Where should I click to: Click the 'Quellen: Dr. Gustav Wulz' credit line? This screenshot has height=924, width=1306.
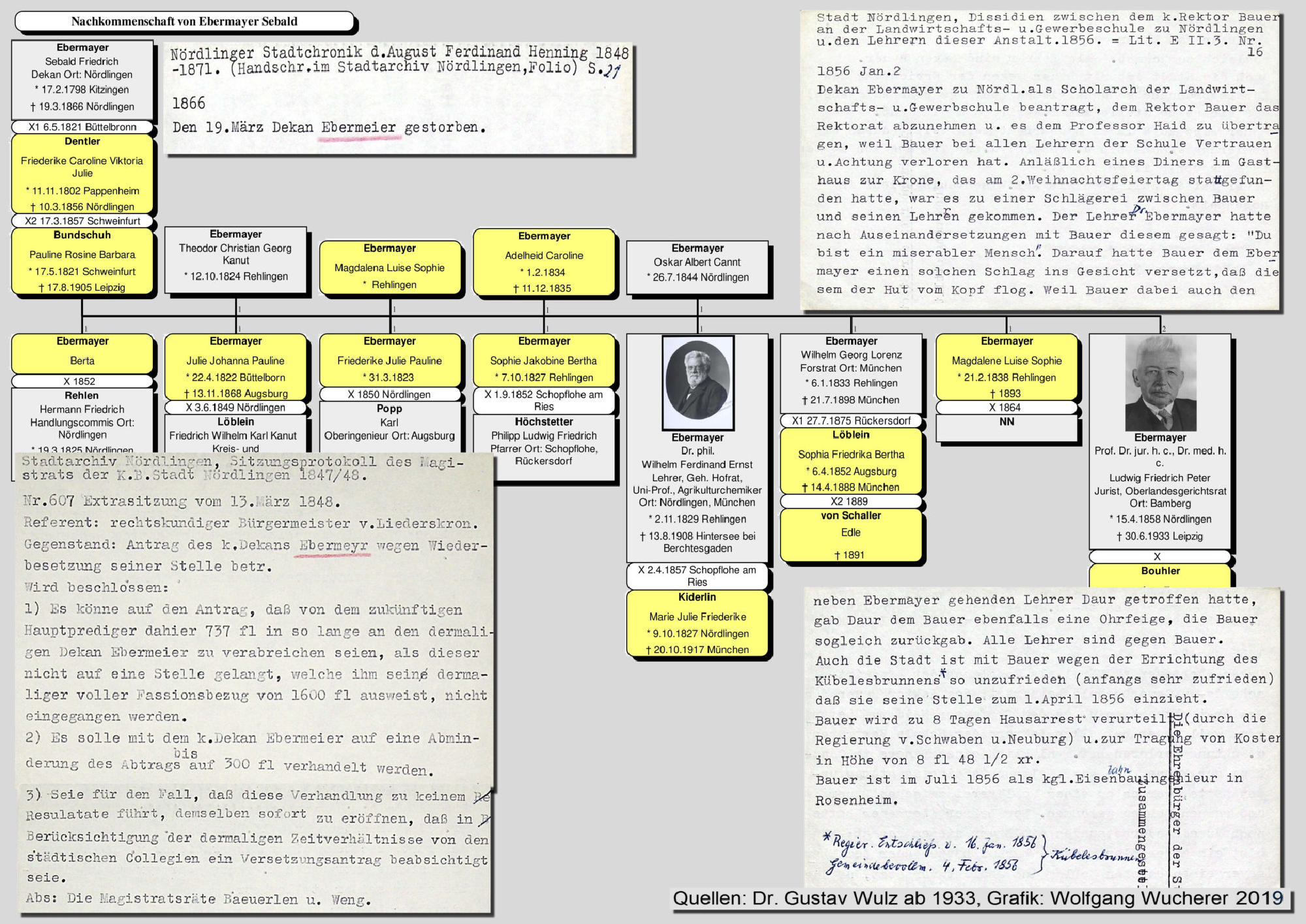pos(978,899)
